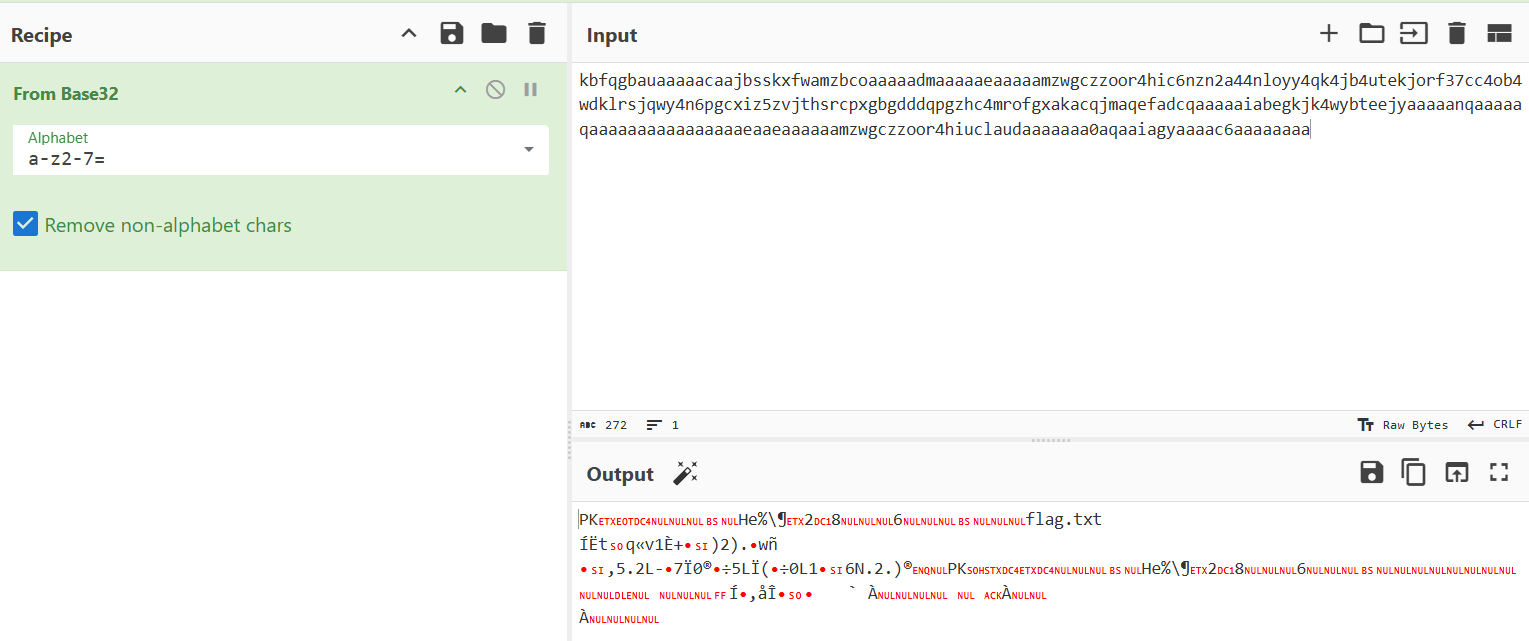Load a recipe via the folder icon
The height and width of the screenshot is (641, 1529).
pyautogui.click(x=494, y=34)
